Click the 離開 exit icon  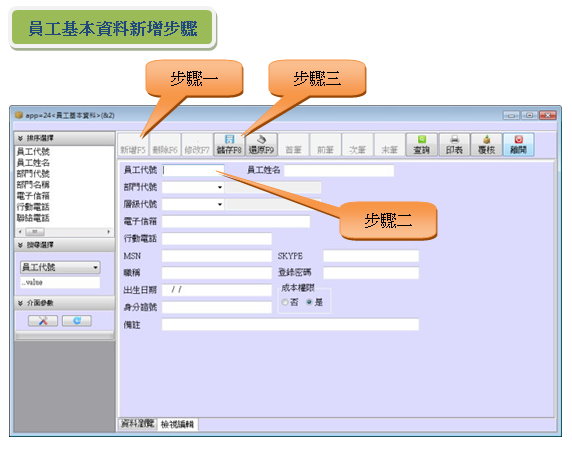(x=518, y=145)
